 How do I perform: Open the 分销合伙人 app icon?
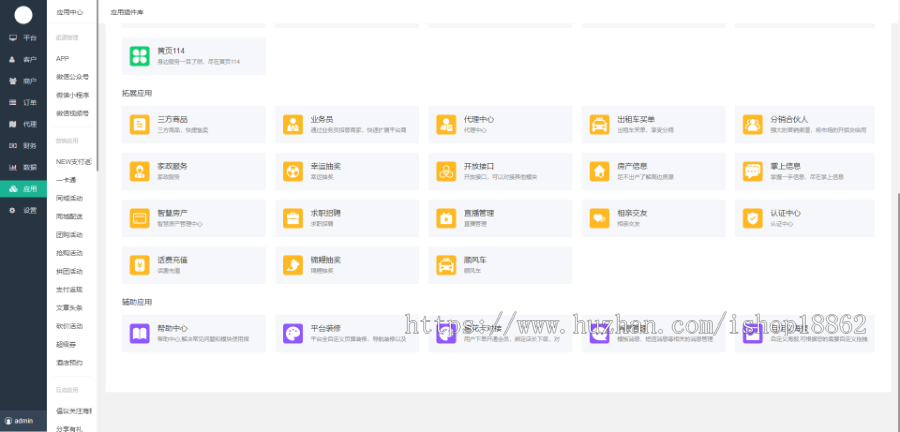pyautogui.click(x=753, y=124)
